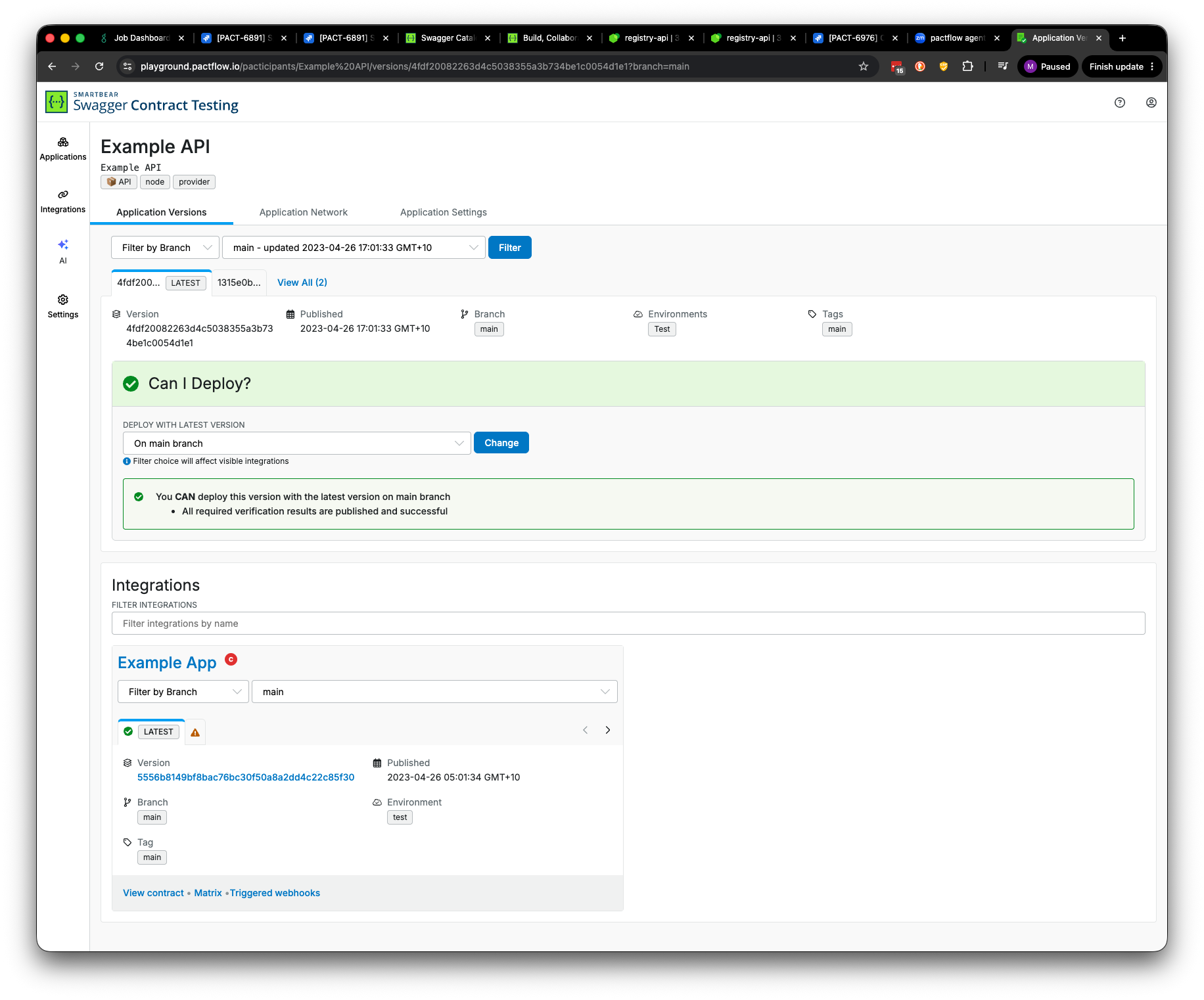Open the Triggered webhooks link
Viewport: 1204px width, 1000px height.
275,893
